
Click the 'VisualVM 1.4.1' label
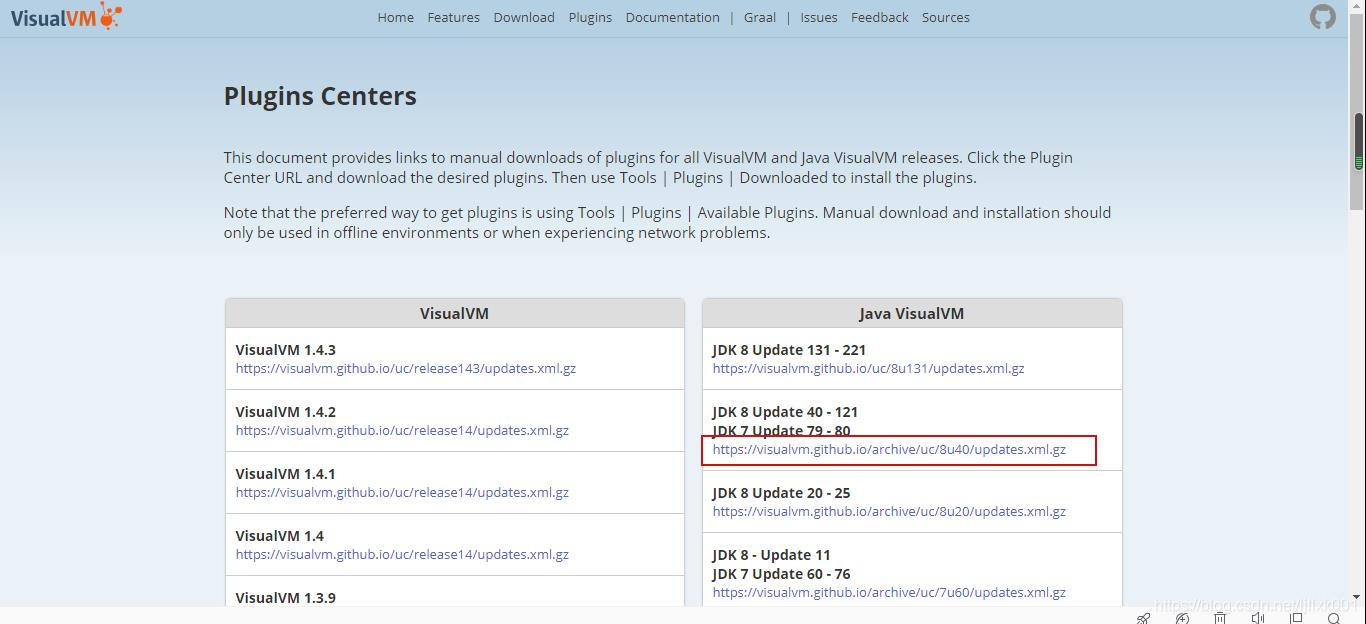[285, 474]
